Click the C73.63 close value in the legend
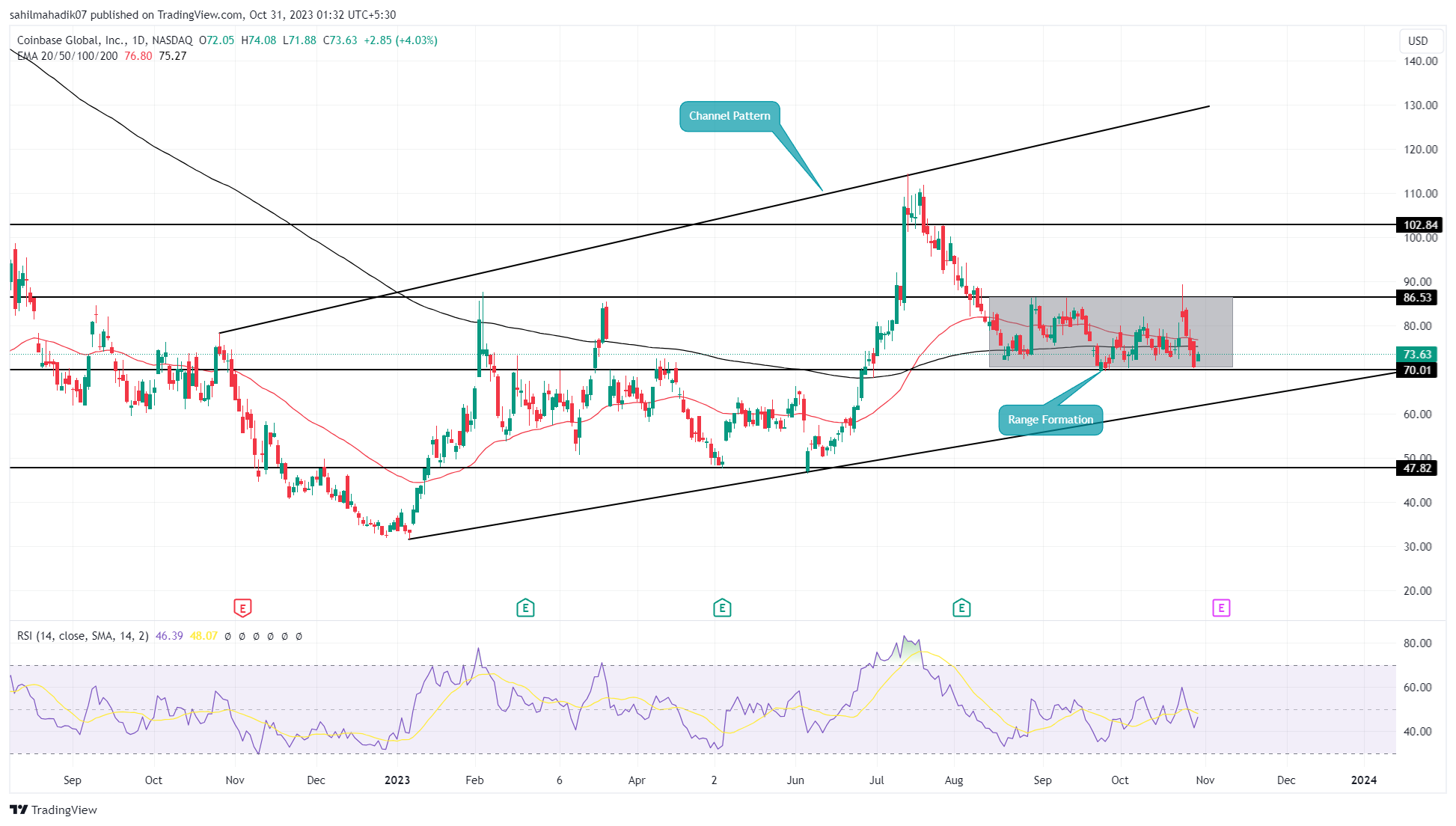Screen dimensions: 1456x826 [340, 40]
